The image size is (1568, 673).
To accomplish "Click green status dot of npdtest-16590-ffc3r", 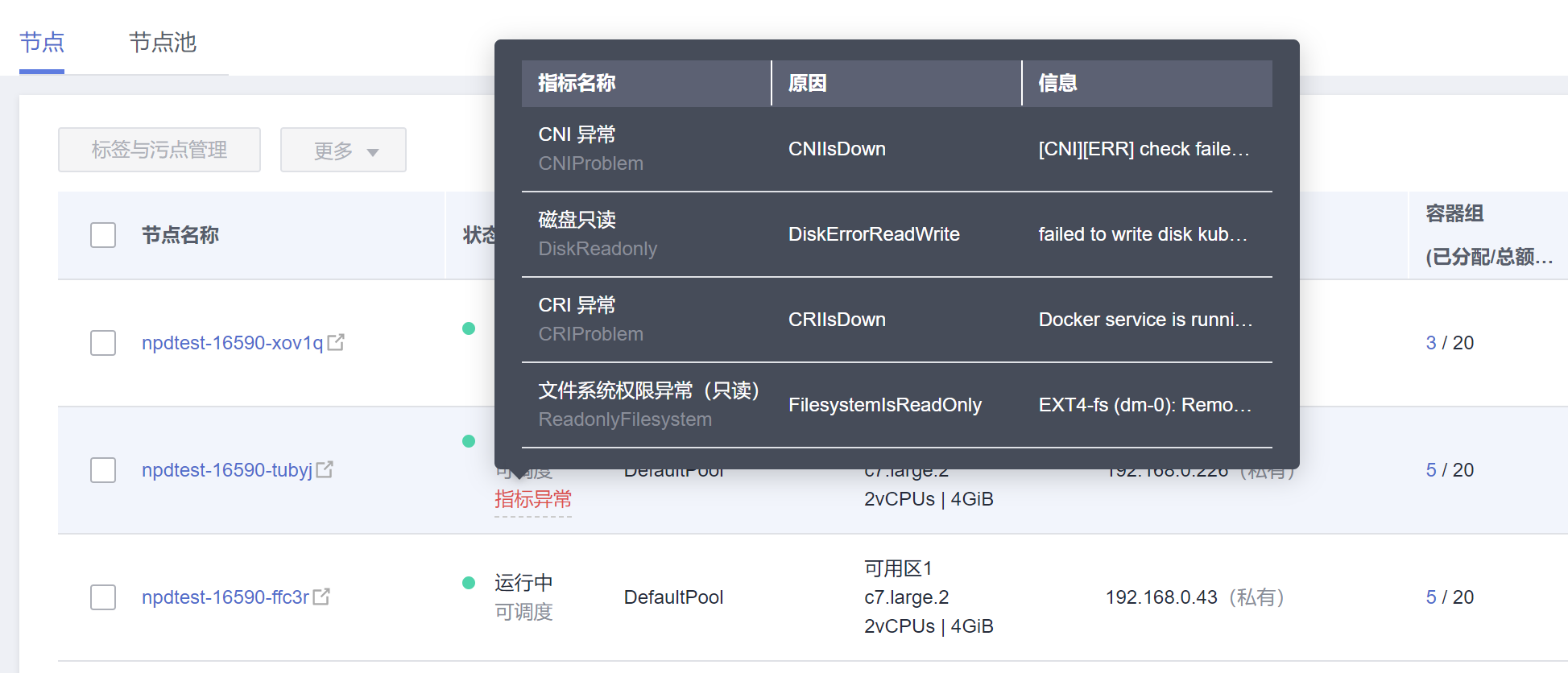I will coord(469,583).
